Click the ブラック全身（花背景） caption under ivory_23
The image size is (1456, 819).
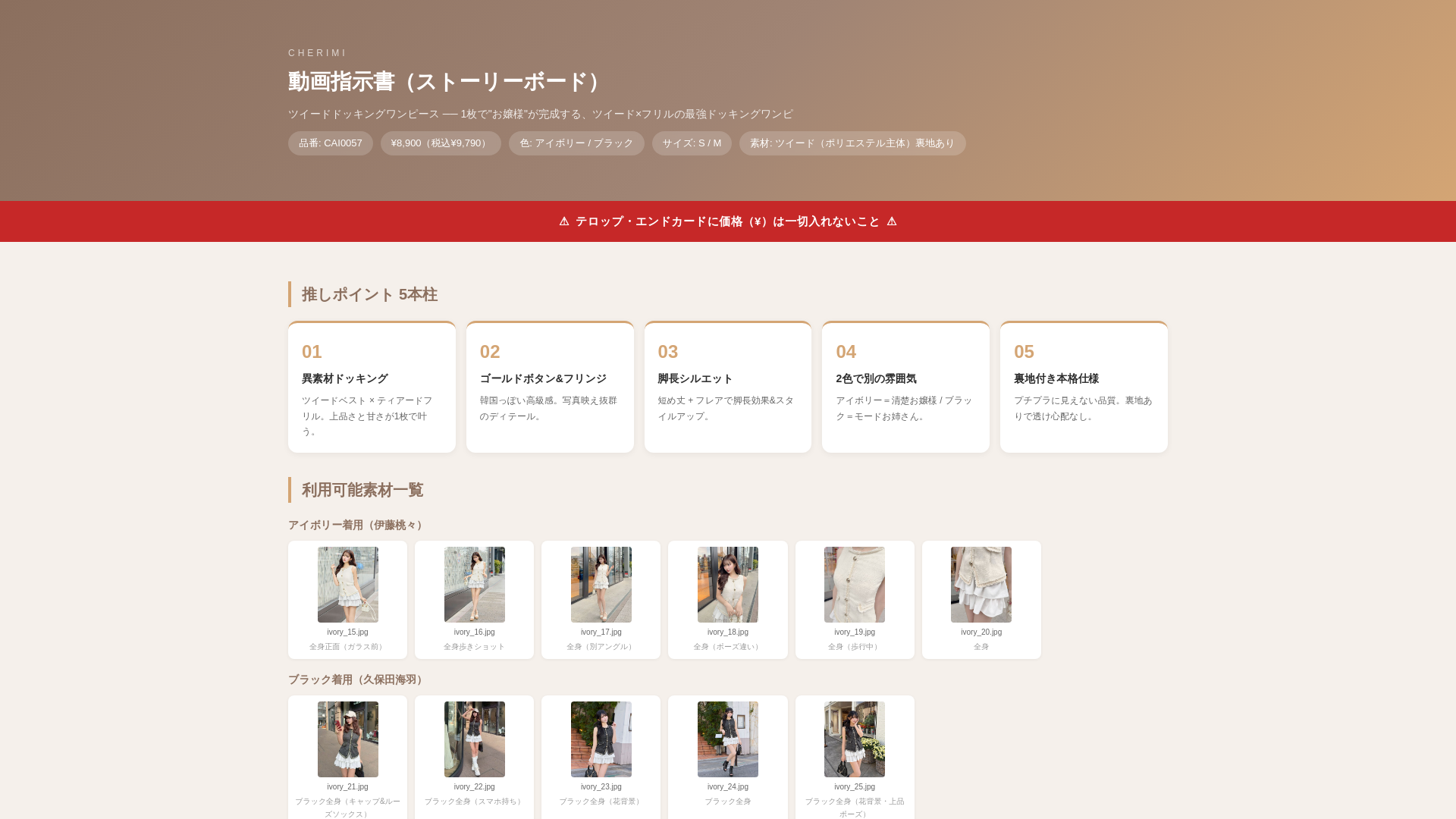[601, 802]
